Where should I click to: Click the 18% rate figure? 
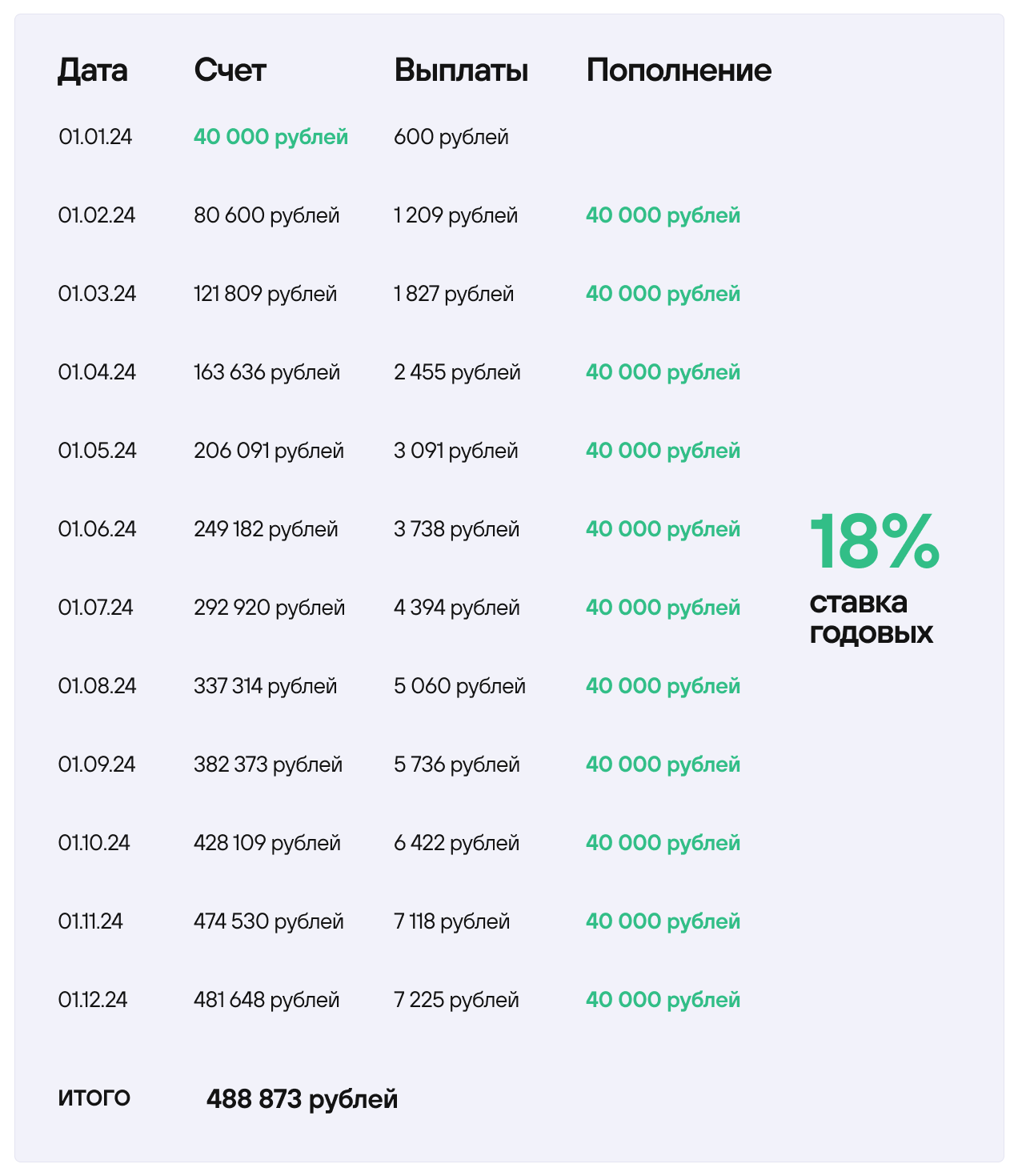pos(874,542)
